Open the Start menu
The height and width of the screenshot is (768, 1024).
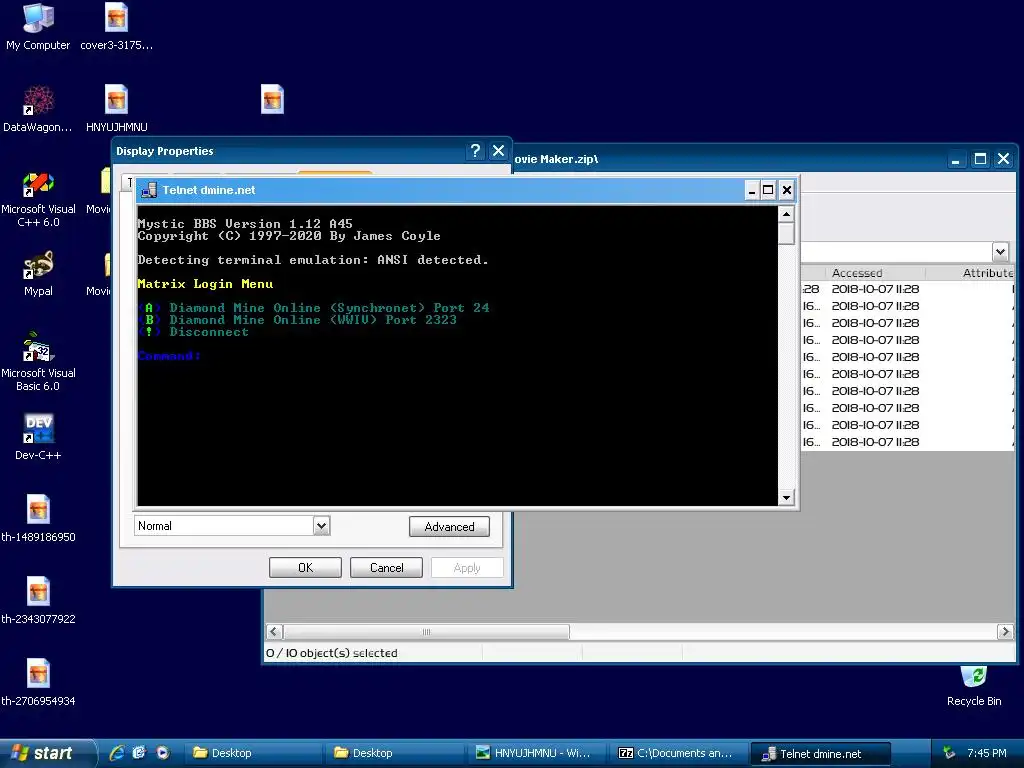[x=47, y=753]
